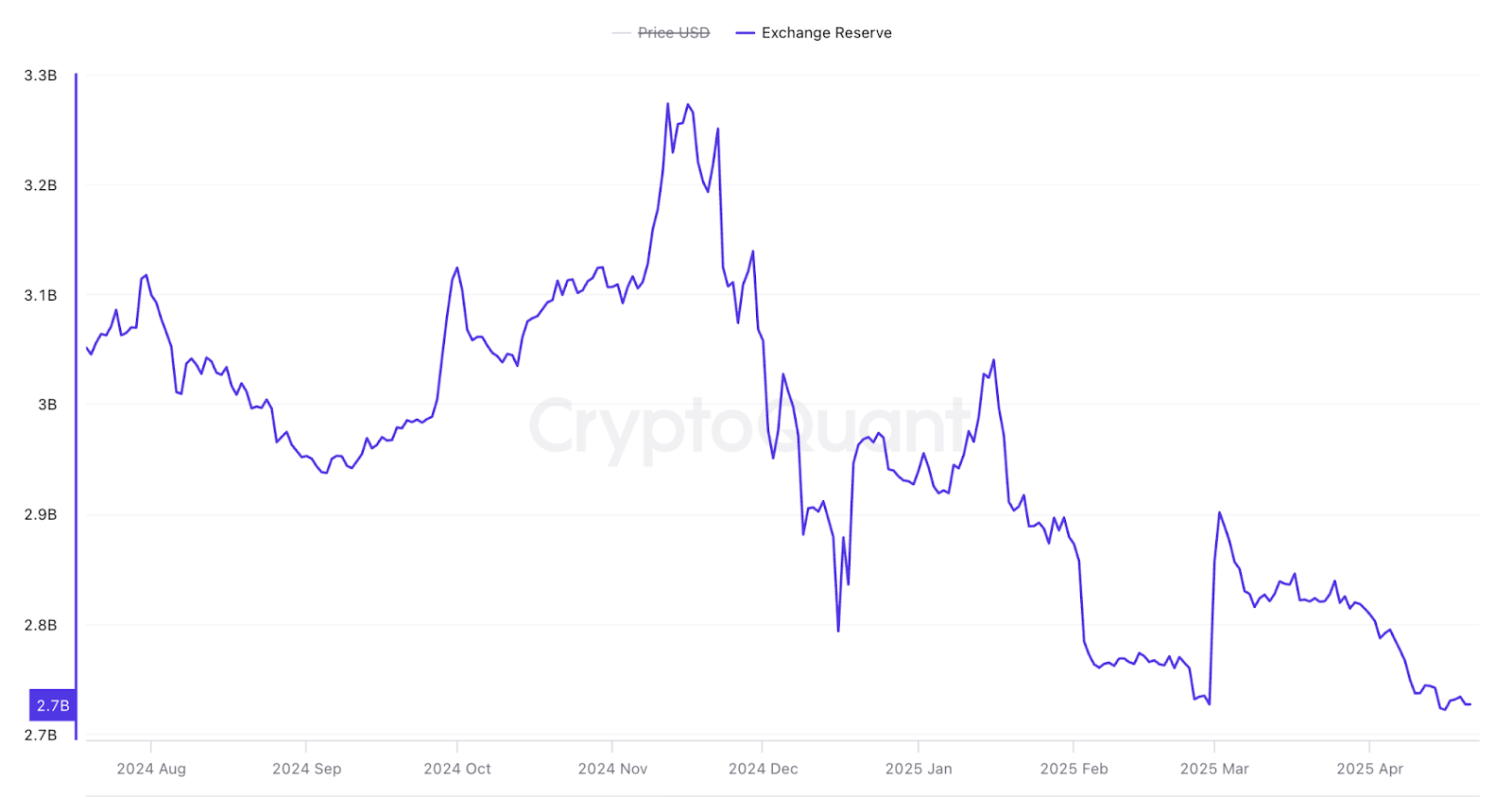Click the 3B y-axis label
This screenshot has width=1512, height=797.
tap(47, 405)
